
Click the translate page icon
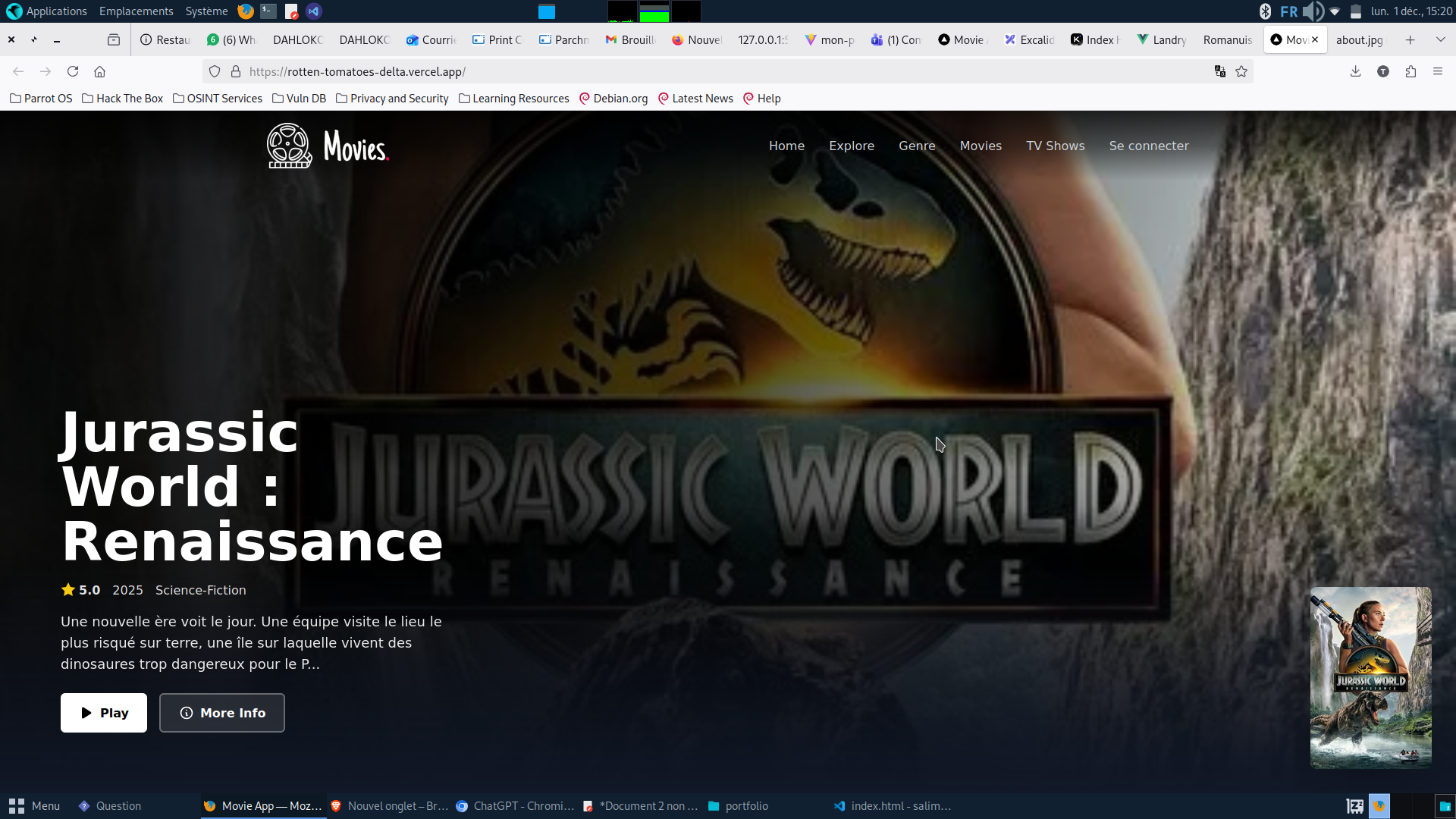tap(1220, 71)
